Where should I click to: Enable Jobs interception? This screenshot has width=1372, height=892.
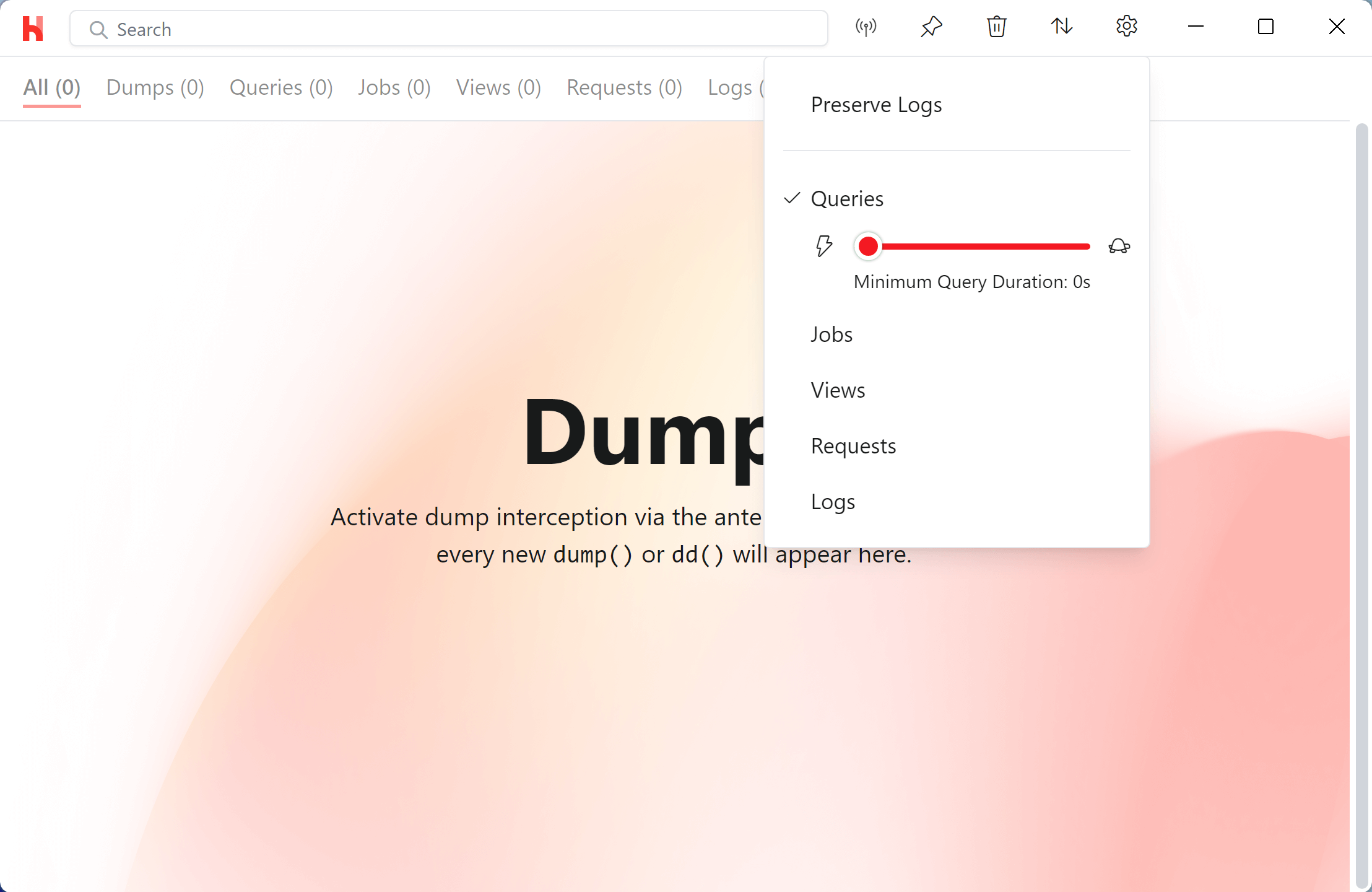tap(831, 334)
